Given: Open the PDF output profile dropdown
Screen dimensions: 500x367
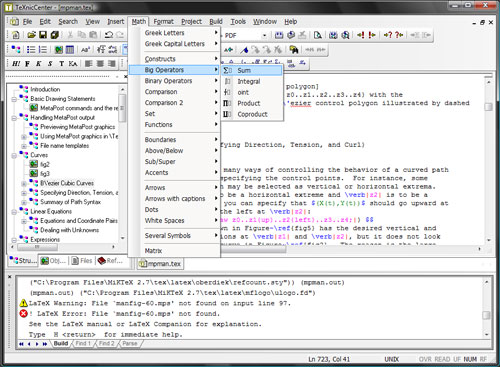Looking at the screenshot, I should 264,35.
